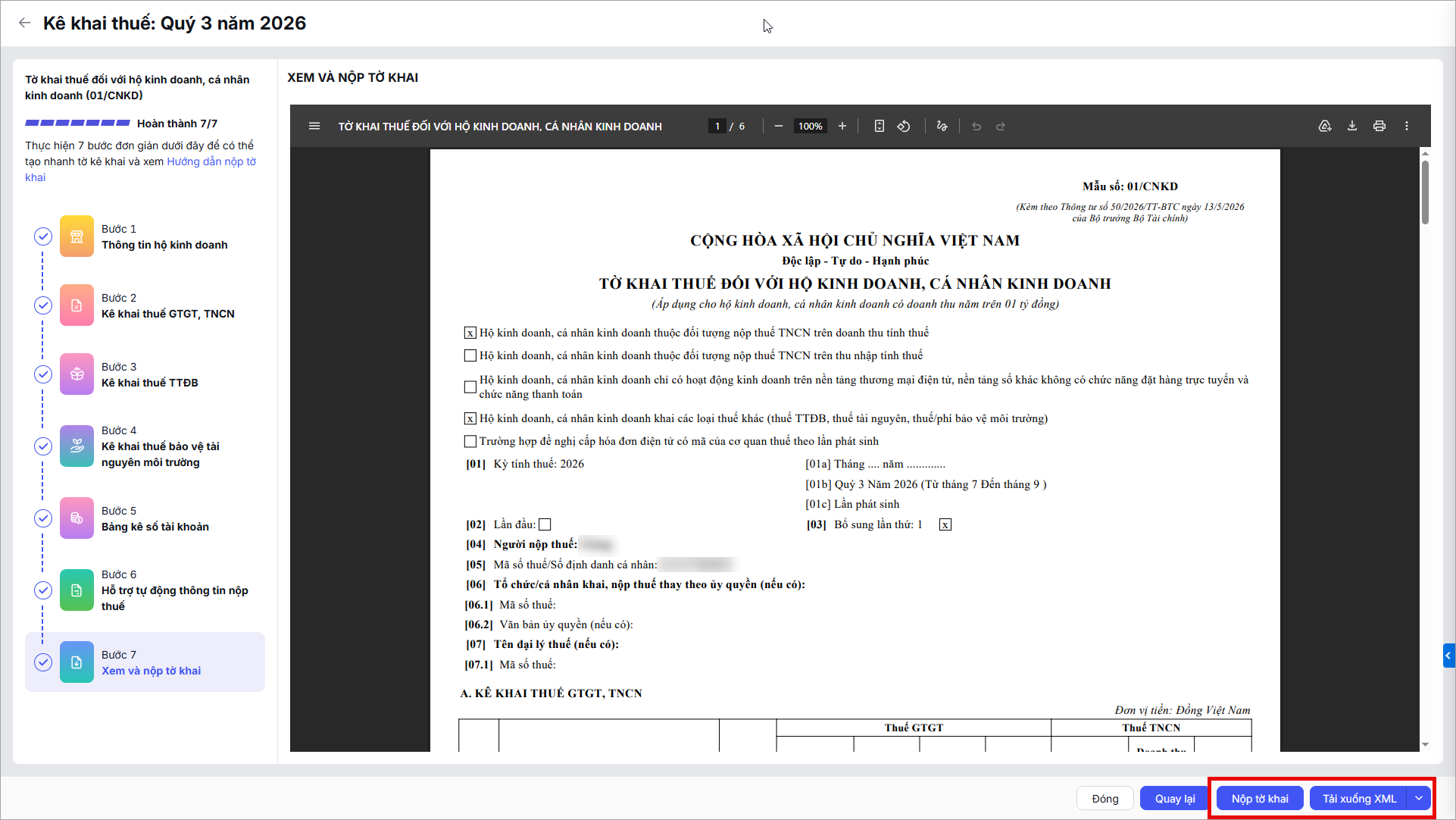Screen dimensions: 1456x820
Task: Print the tax declaration PDF
Action: pos(1379,127)
